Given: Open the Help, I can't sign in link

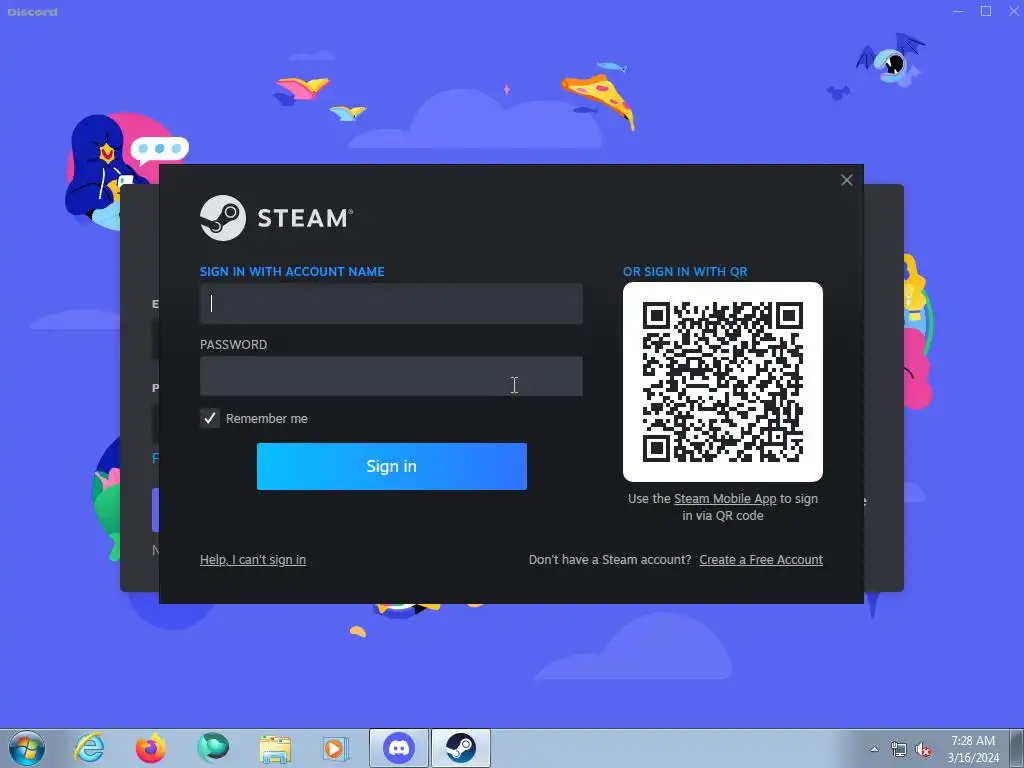Looking at the screenshot, I should tap(253, 560).
